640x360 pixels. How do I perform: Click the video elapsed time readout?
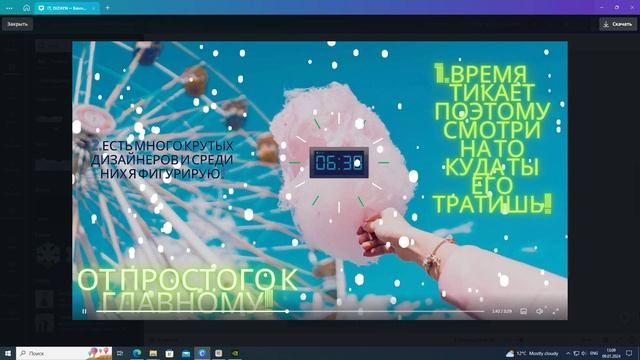502,311
